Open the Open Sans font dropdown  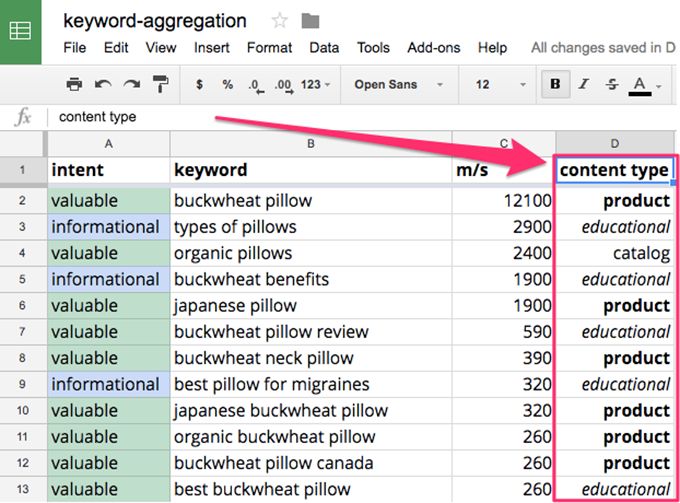click(399, 85)
